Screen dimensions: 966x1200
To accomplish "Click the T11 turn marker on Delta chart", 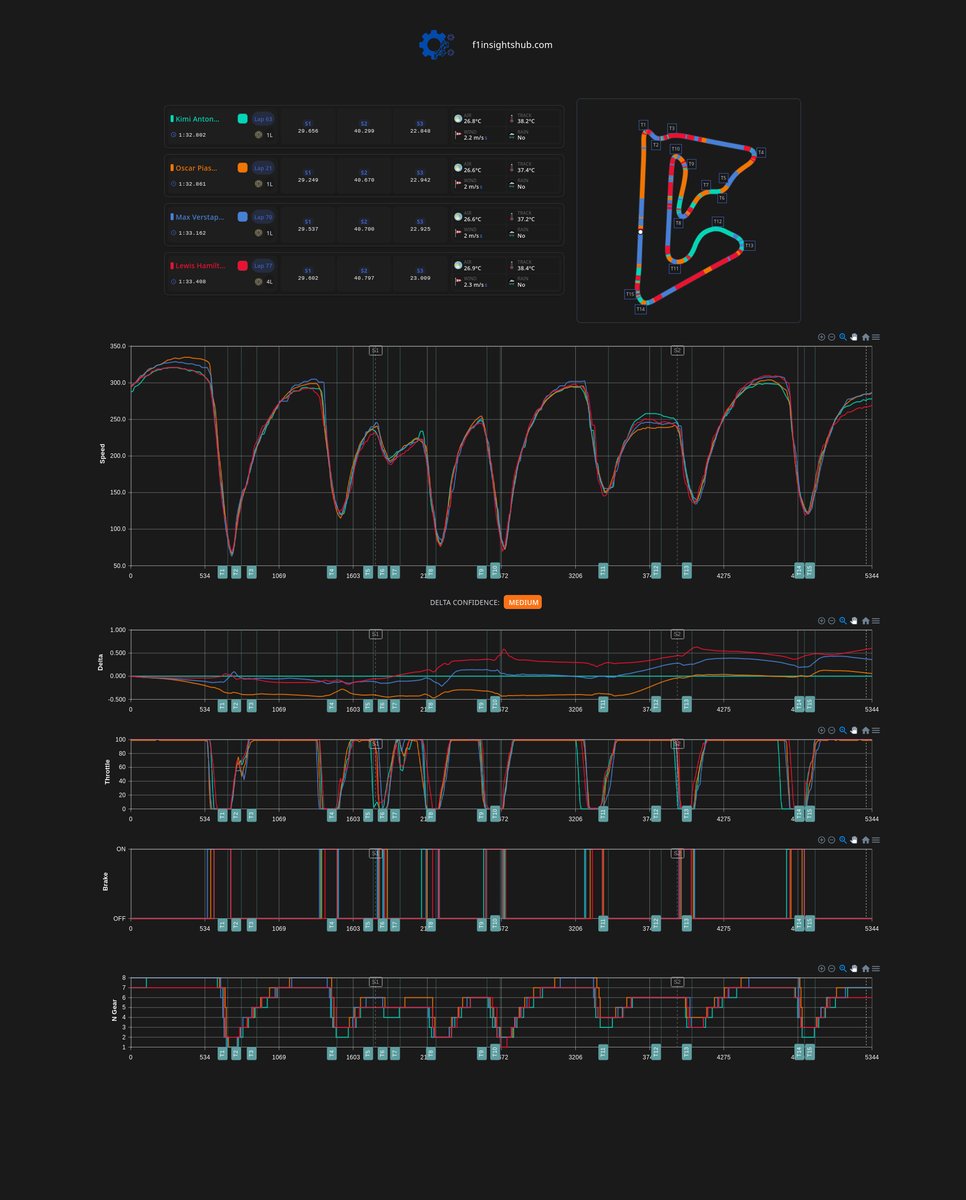I will pyautogui.click(x=603, y=704).
